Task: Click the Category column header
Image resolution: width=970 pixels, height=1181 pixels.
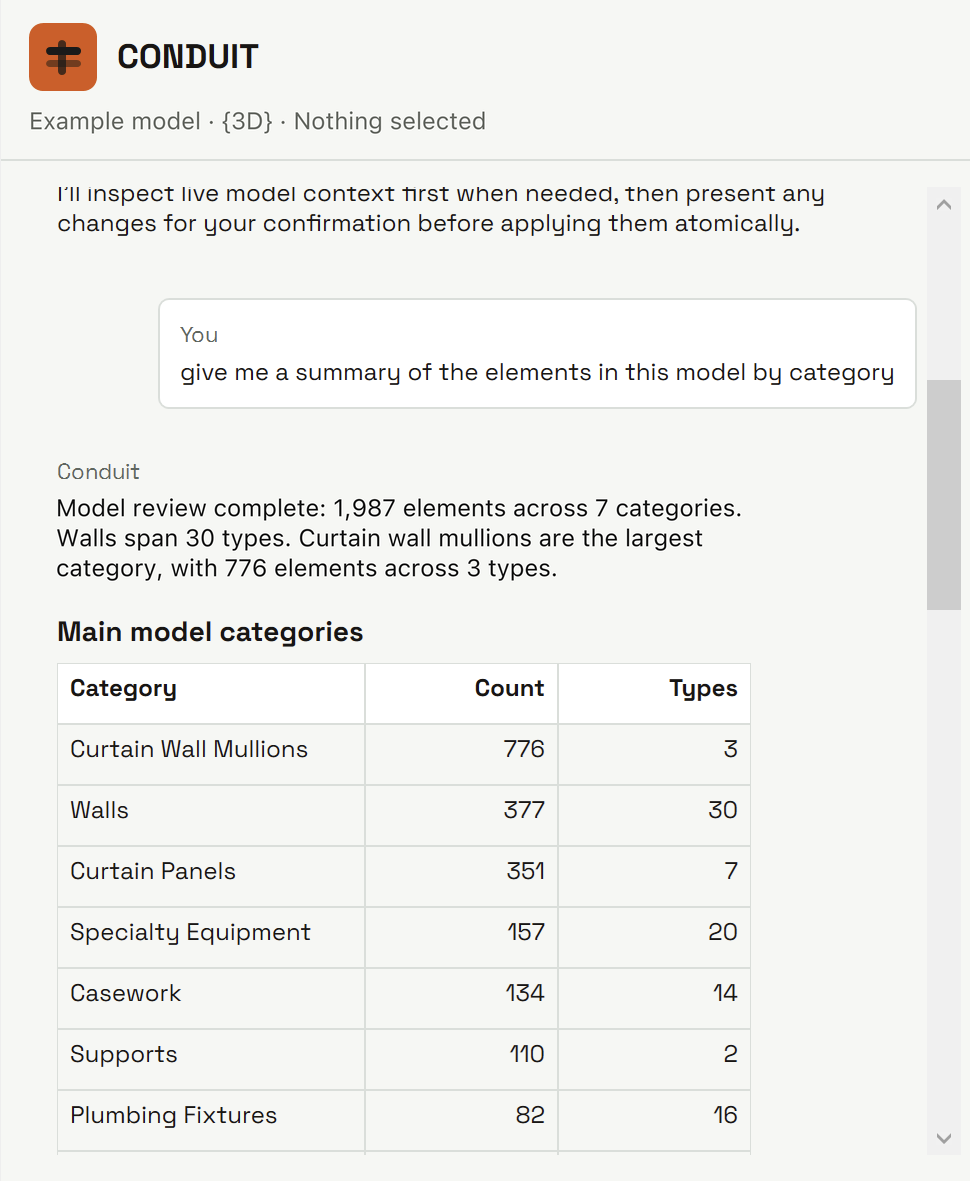Action: (x=212, y=694)
